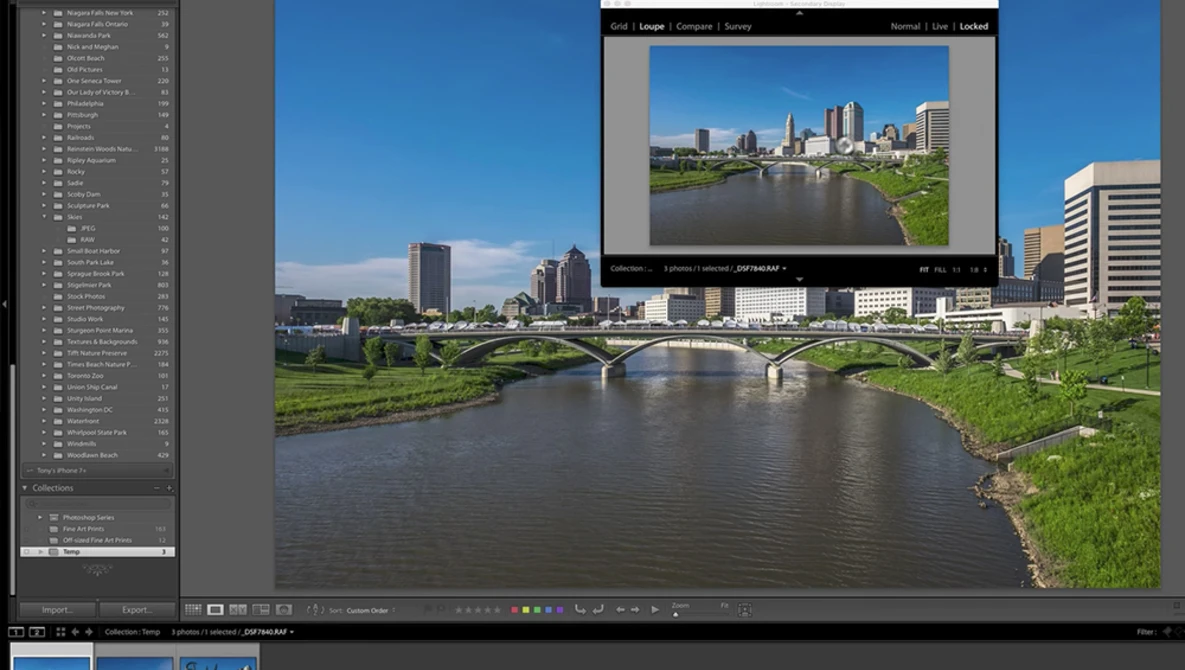Click the main window display button 1
1185x670 pixels.
[x=16, y=632]
